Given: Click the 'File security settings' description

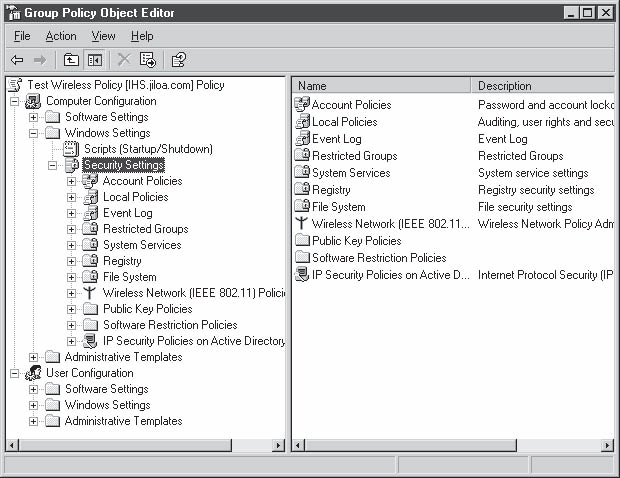Looking at the screenshot, I should (525, 207).
